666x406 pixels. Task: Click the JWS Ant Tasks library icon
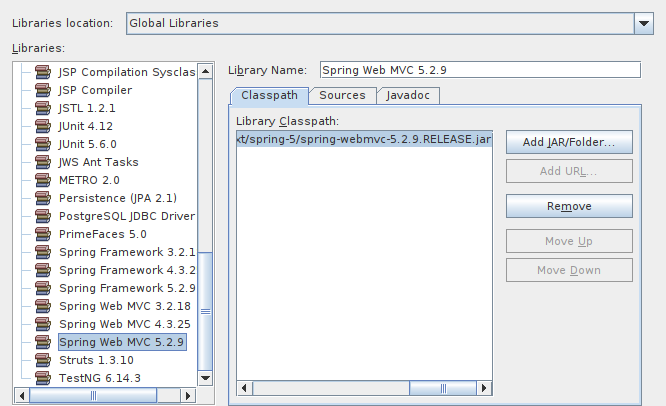click(43, 162)
